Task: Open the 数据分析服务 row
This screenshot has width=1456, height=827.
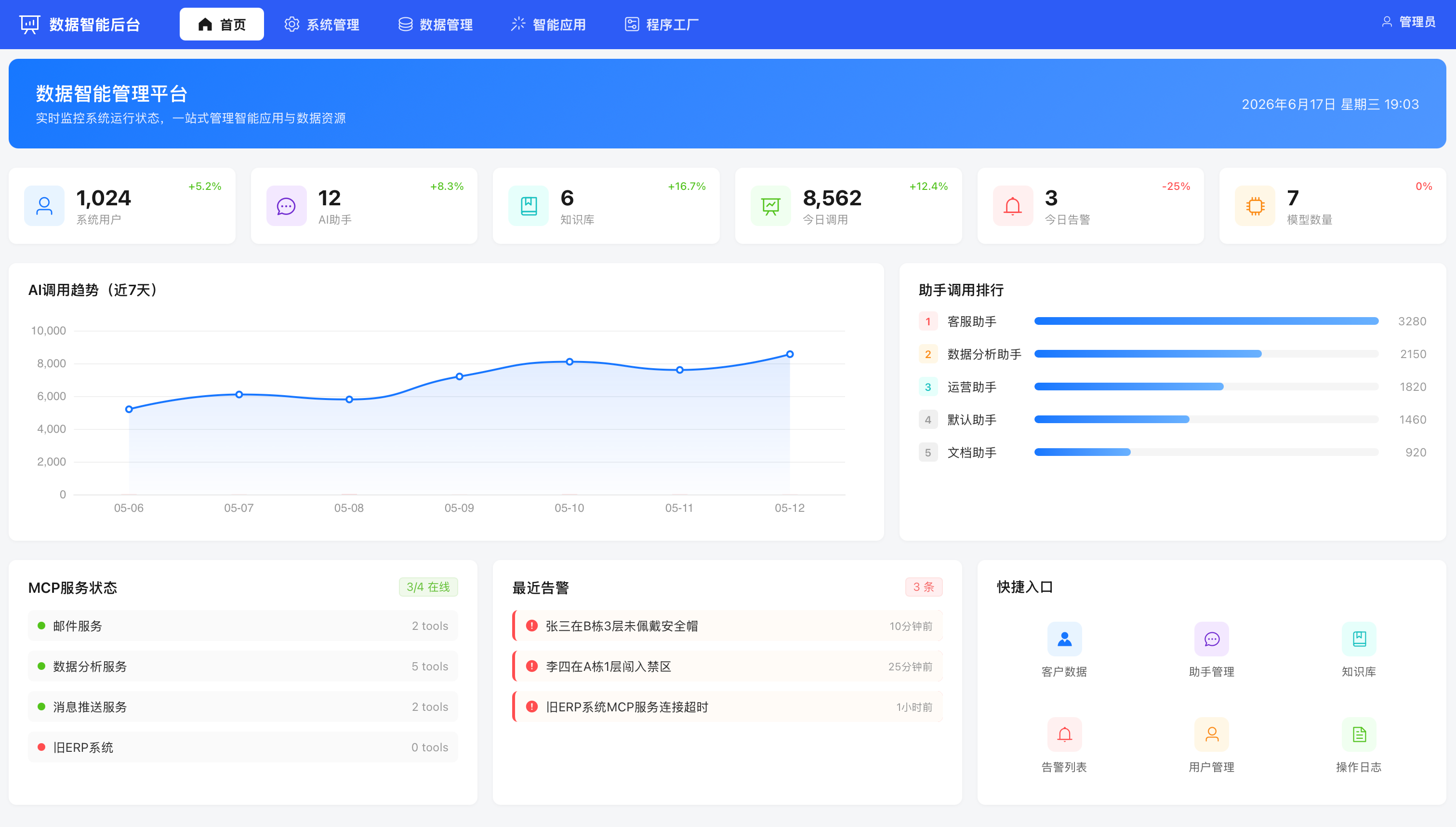Action: click(x=243, y=666)
